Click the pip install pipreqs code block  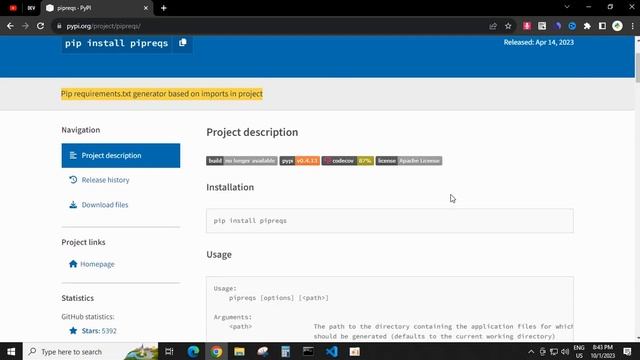[x=390, y=221]
